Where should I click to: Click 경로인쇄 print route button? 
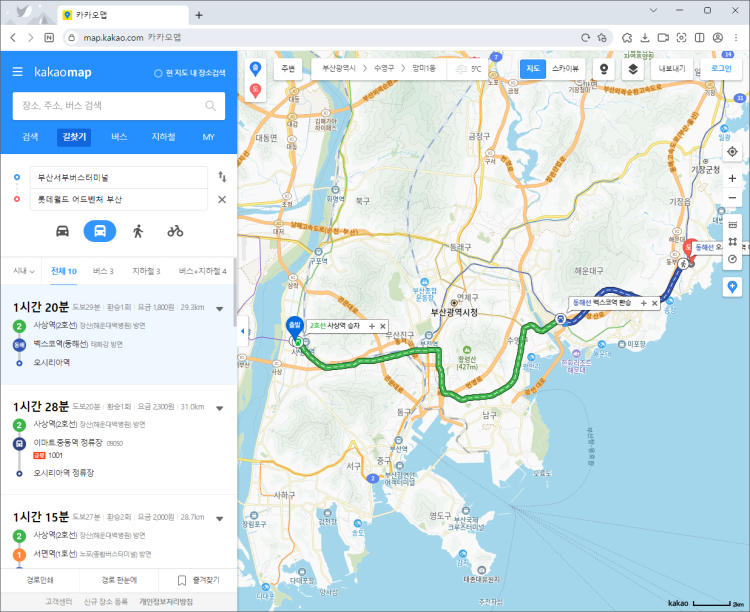pos(40,580)
